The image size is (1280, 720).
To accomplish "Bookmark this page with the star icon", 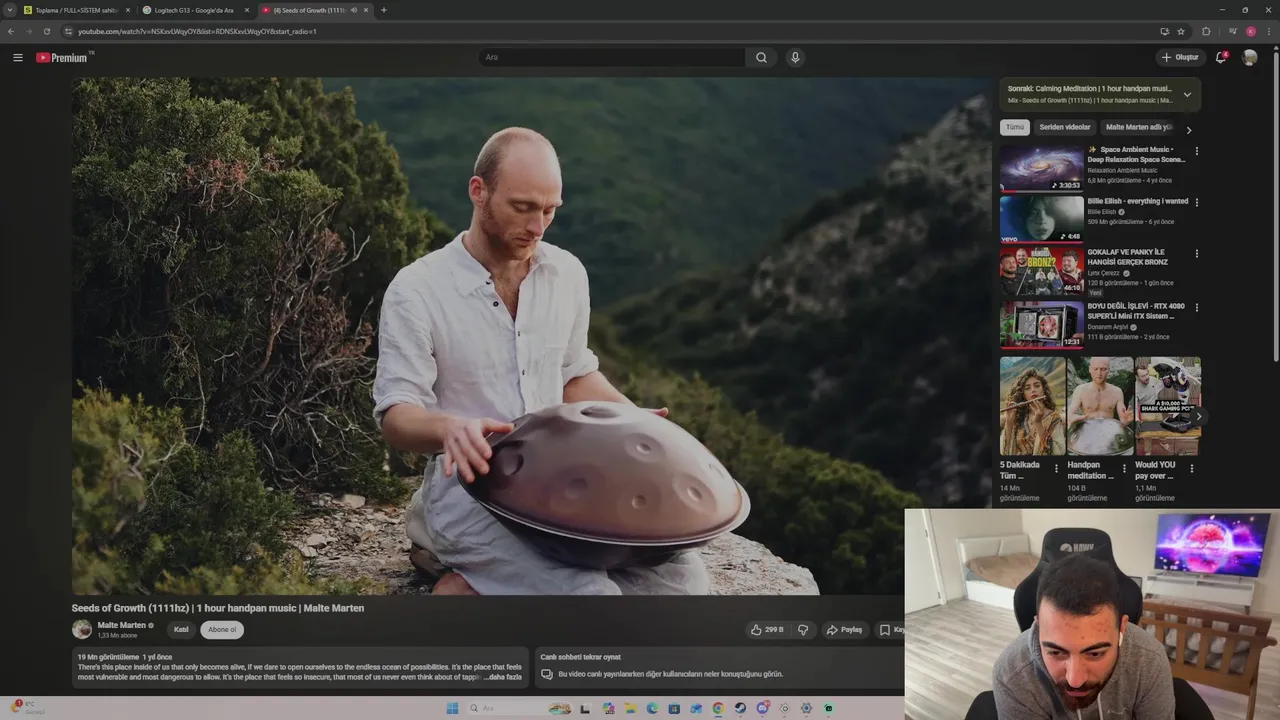I will [1181, 31].
